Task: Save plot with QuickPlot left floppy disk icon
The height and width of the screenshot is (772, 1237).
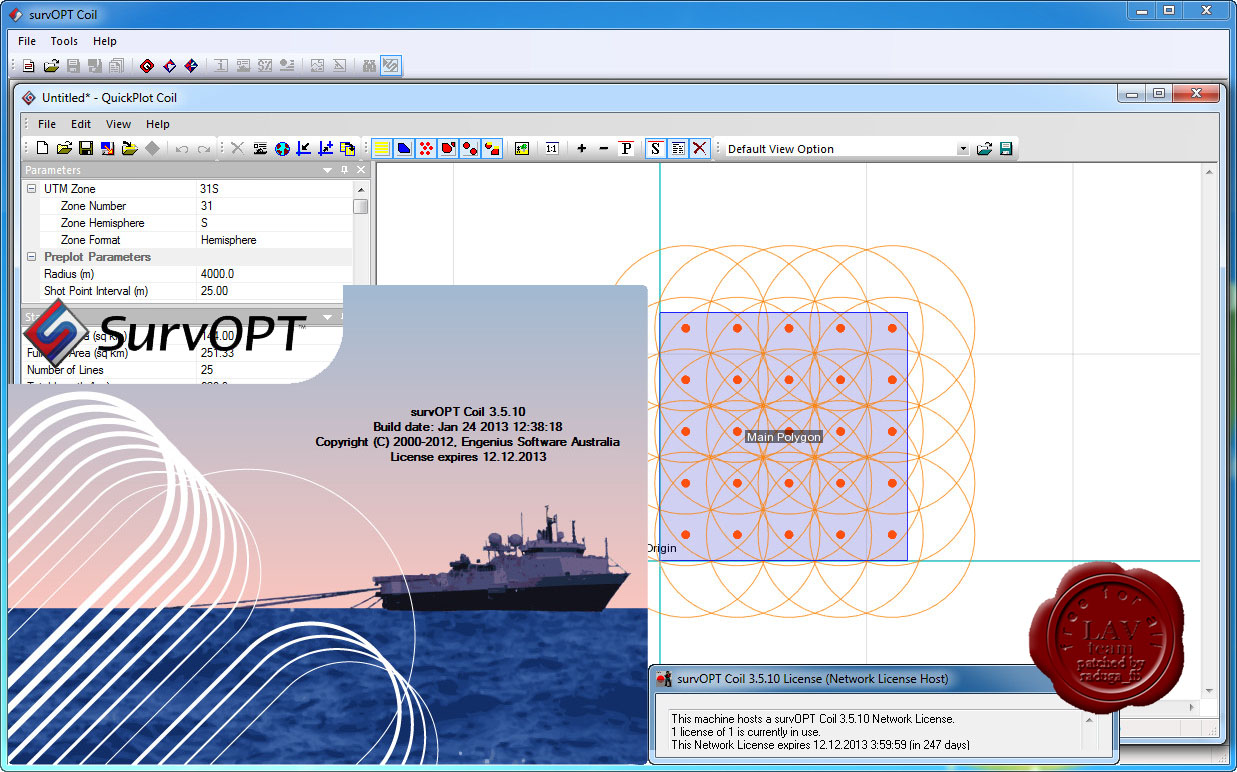Action: click(x=86, y=149)
